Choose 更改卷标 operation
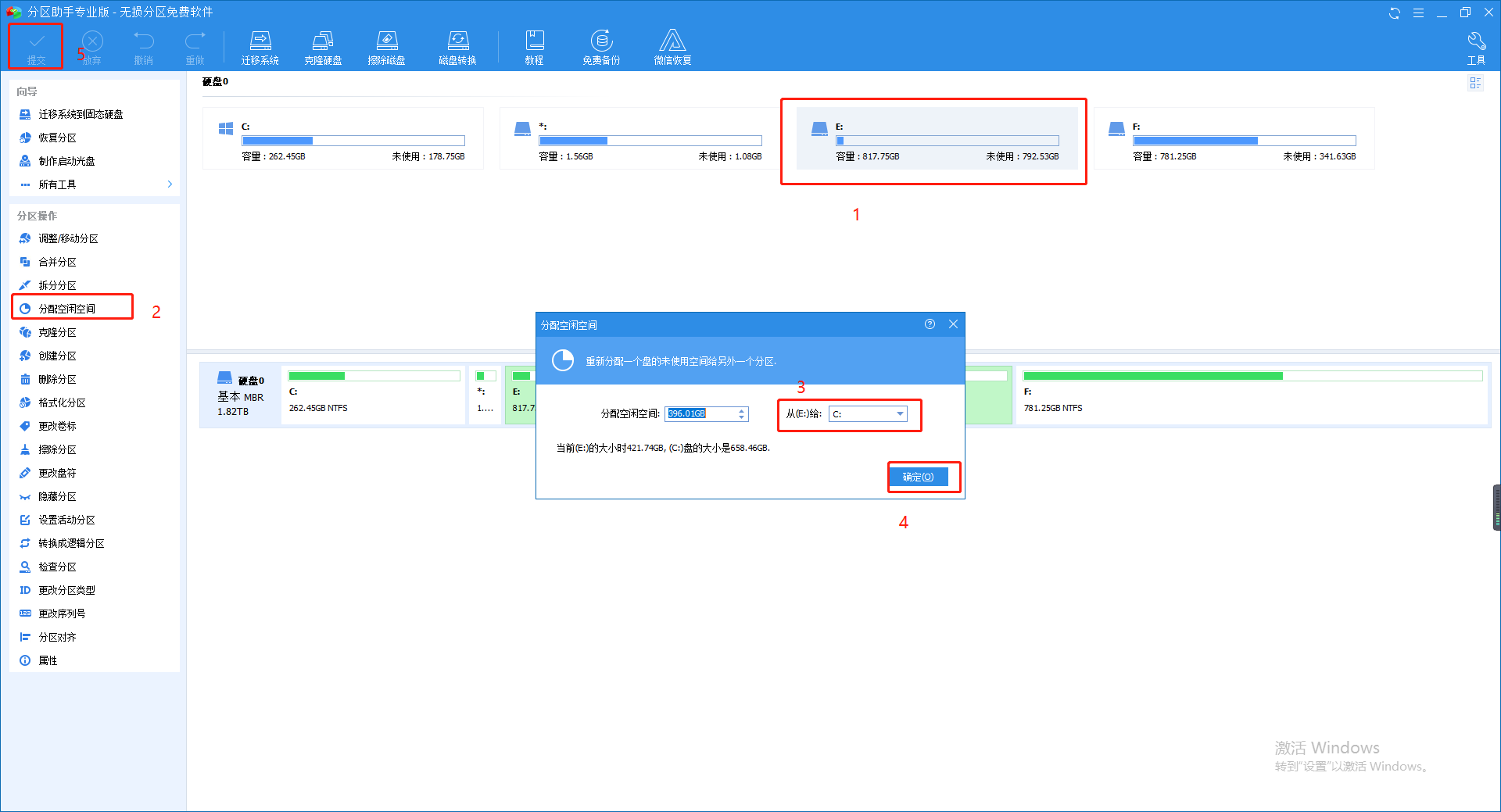Viewport: 1501px width, 812px height. point(57,426)
